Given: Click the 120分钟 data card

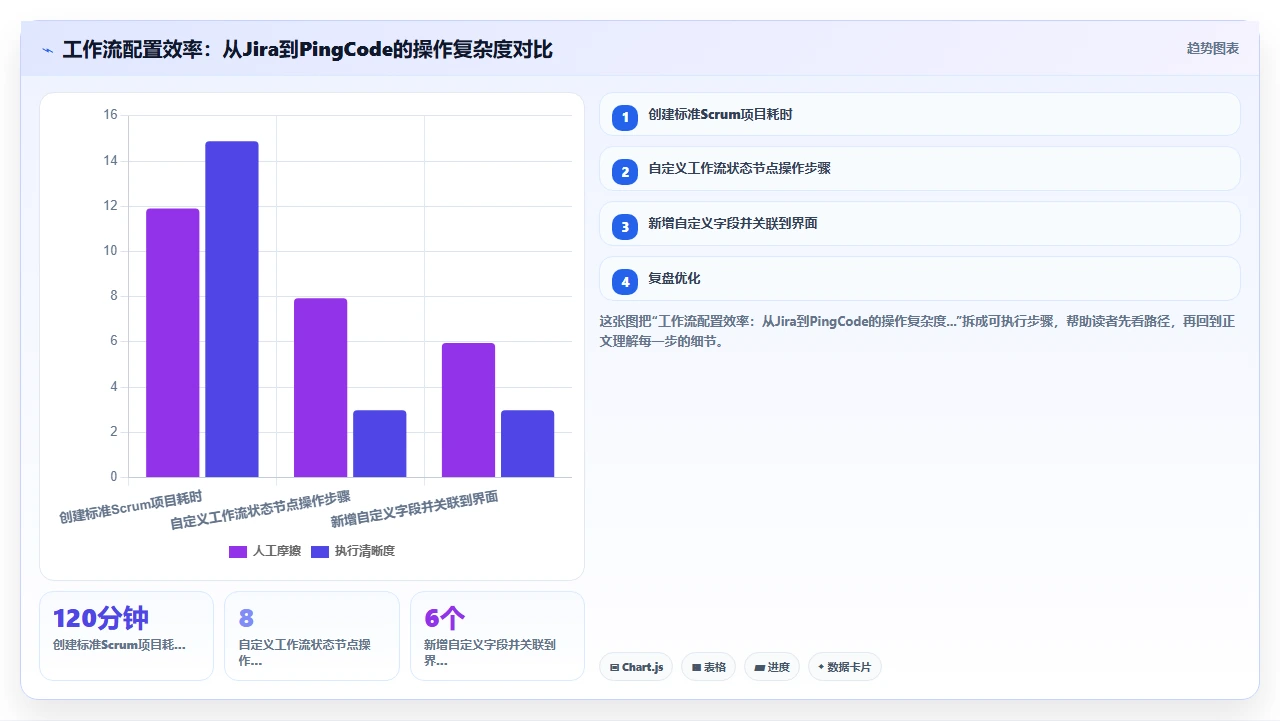Looking at the screenshot, I should [x=127, y=636].
